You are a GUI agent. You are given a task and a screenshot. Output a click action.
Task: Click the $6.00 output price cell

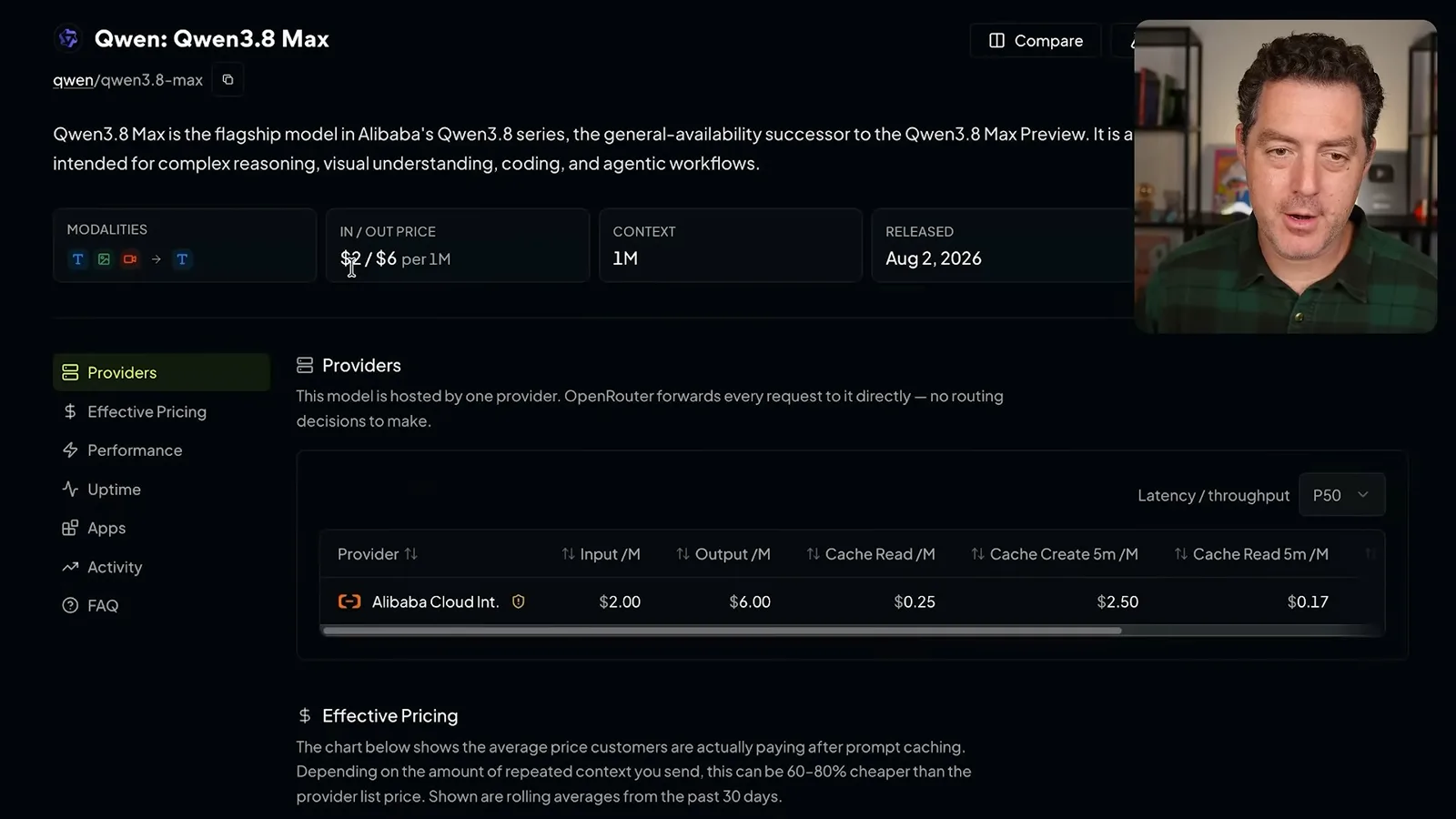coord(750,602)
